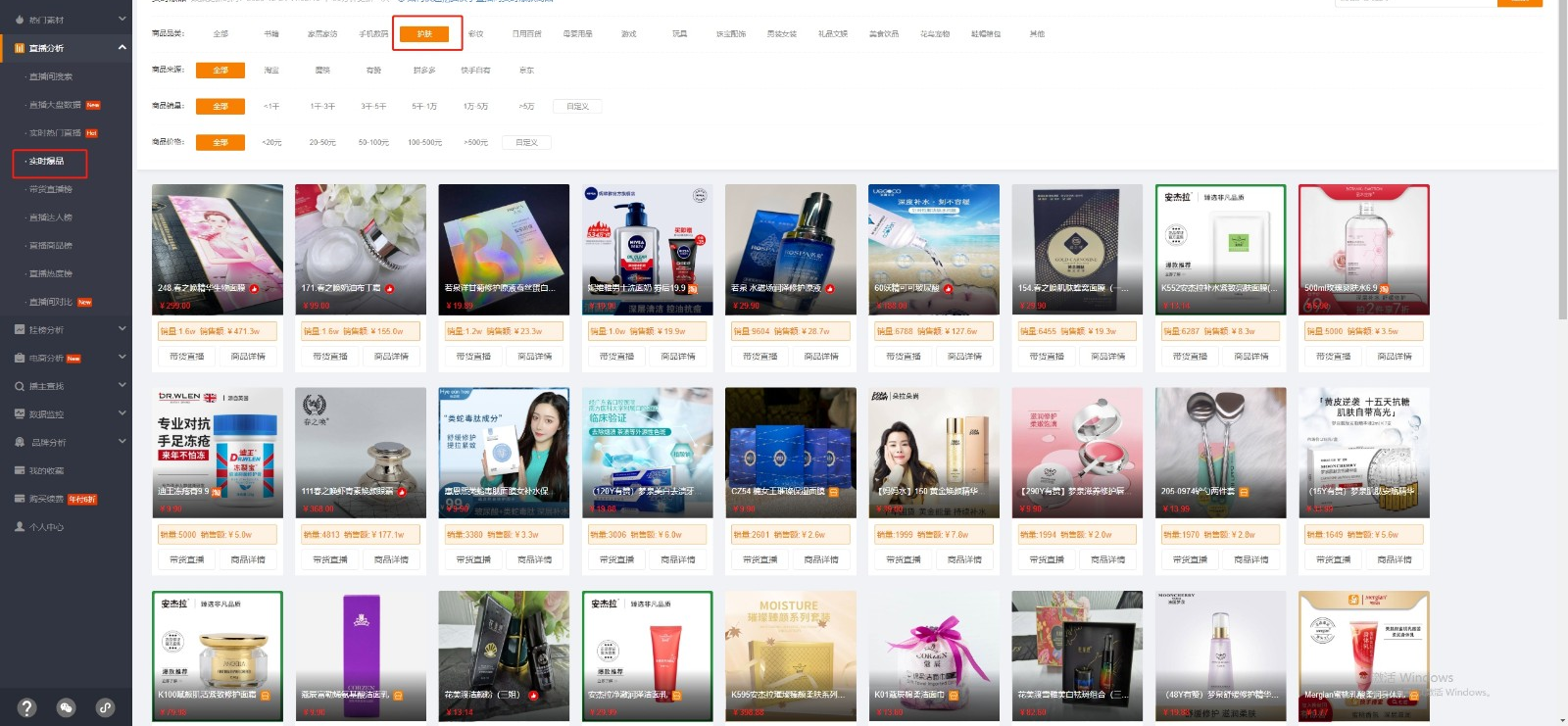
Task: Click 带货直播 under NIVEA product
Action: [617, 356]
